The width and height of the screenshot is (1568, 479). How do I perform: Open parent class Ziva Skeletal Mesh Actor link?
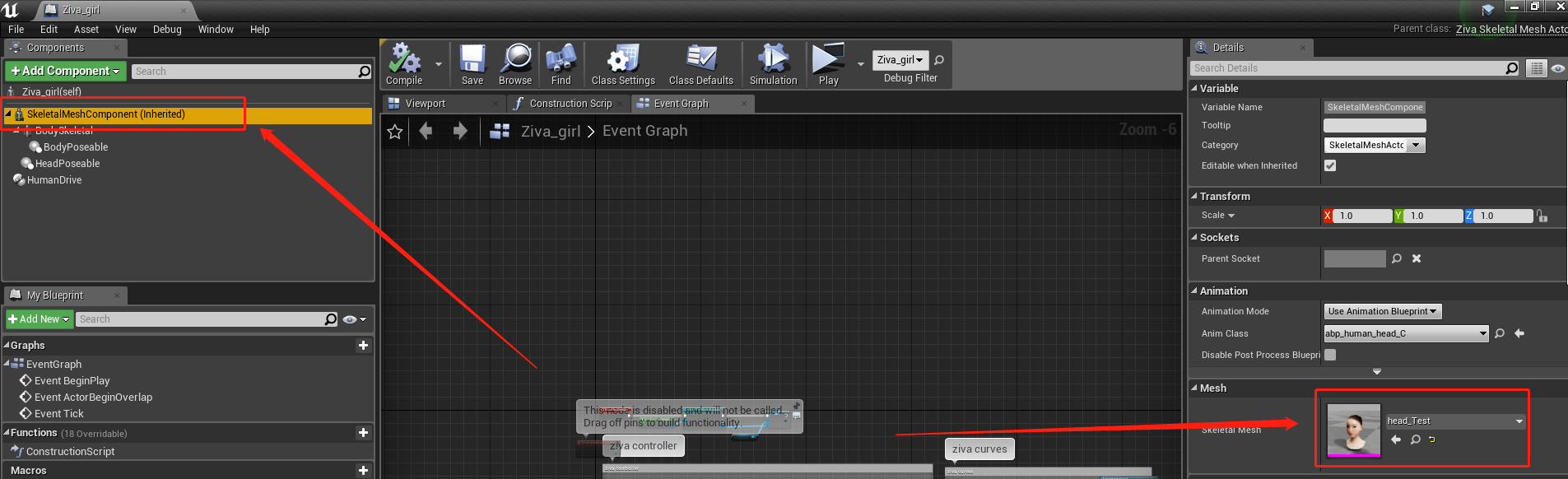click(1511, 30)
